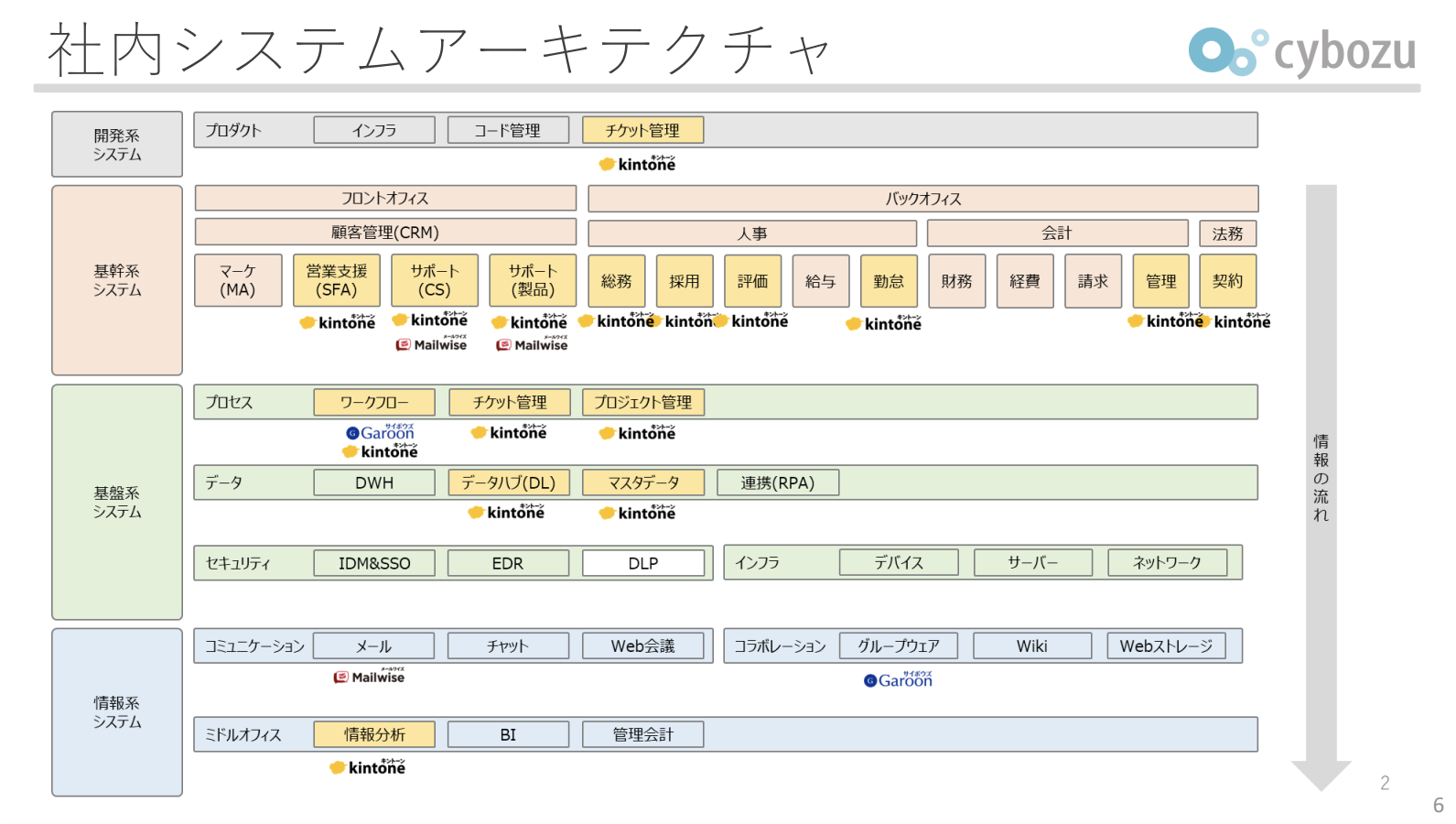Click the kintone logo under マスタデータ
This screenshot has width=1456, height=824.
coord(638,513)
